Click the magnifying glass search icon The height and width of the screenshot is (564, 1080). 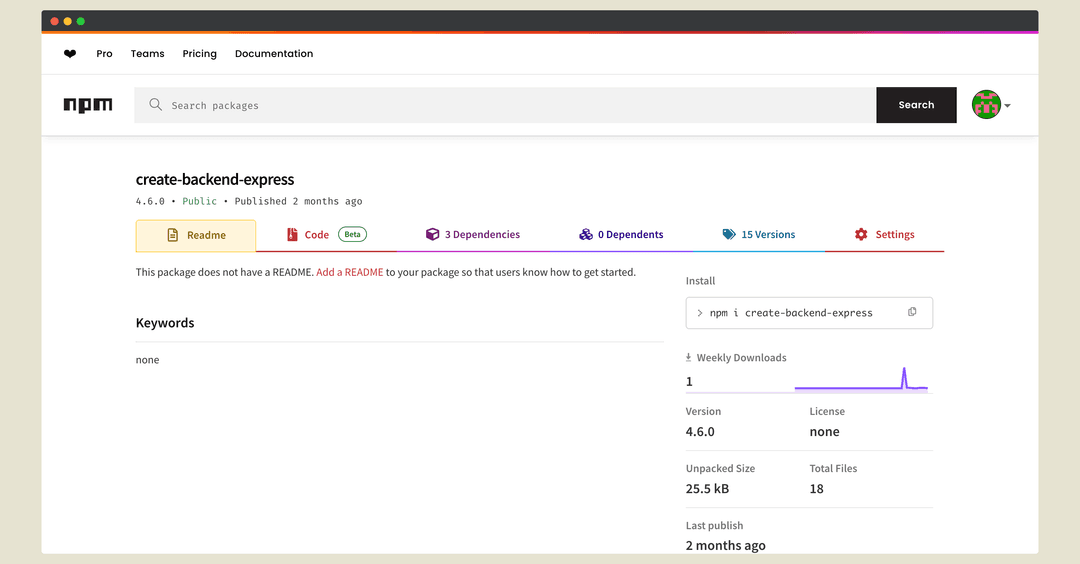[x=156, y=105]
